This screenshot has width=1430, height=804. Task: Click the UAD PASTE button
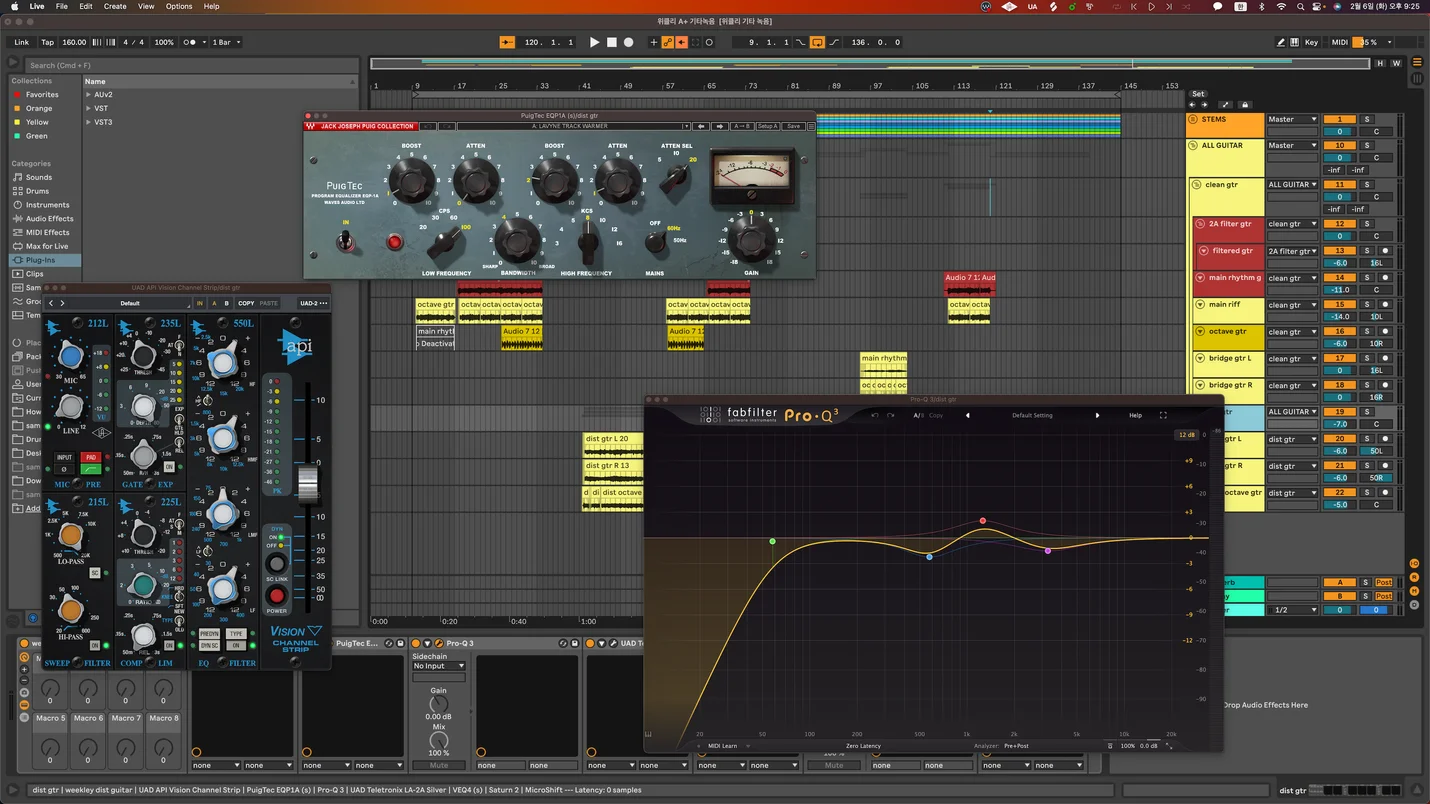pos(268,303)
